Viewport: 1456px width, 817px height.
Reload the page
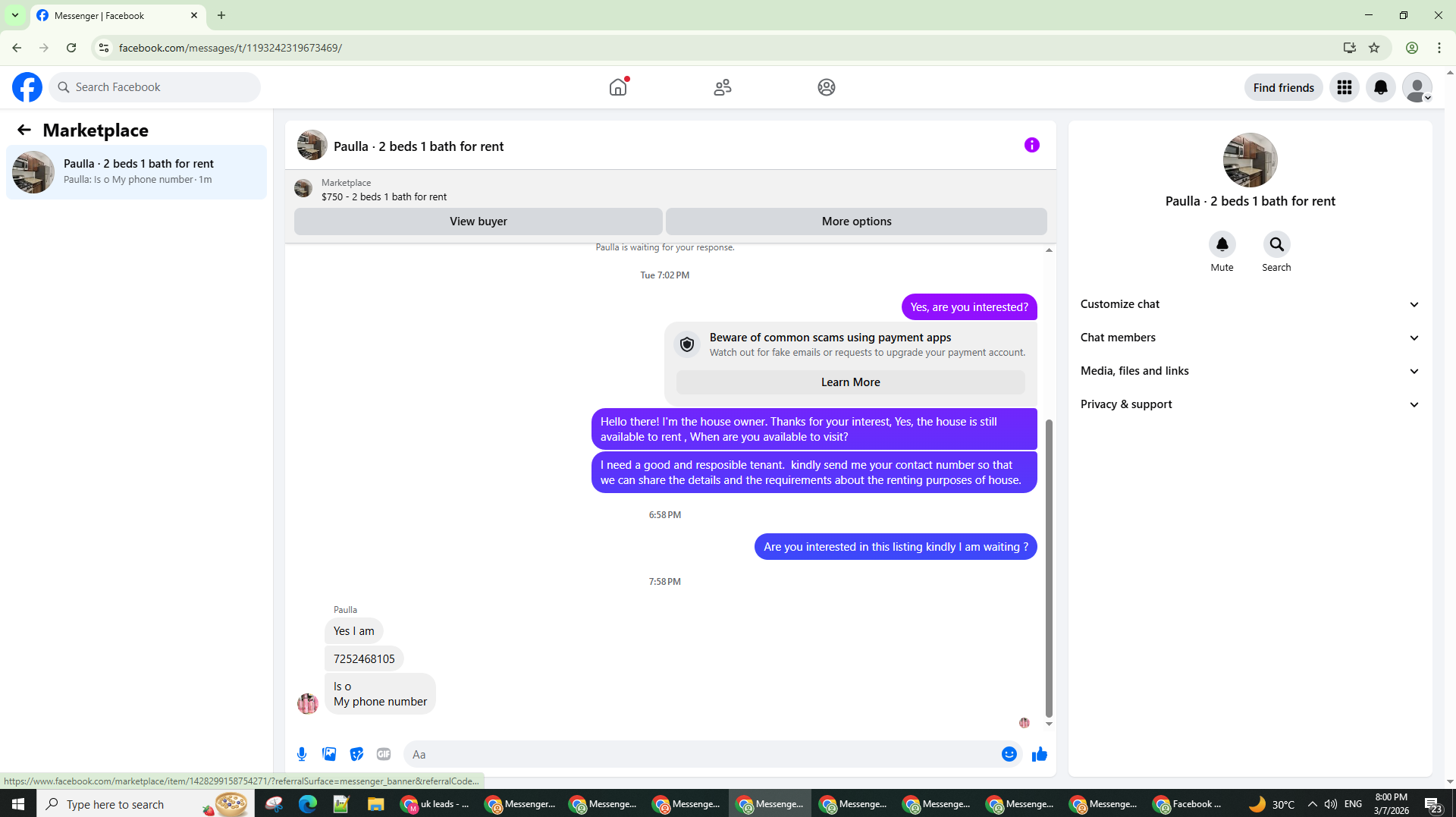[71, 48]
